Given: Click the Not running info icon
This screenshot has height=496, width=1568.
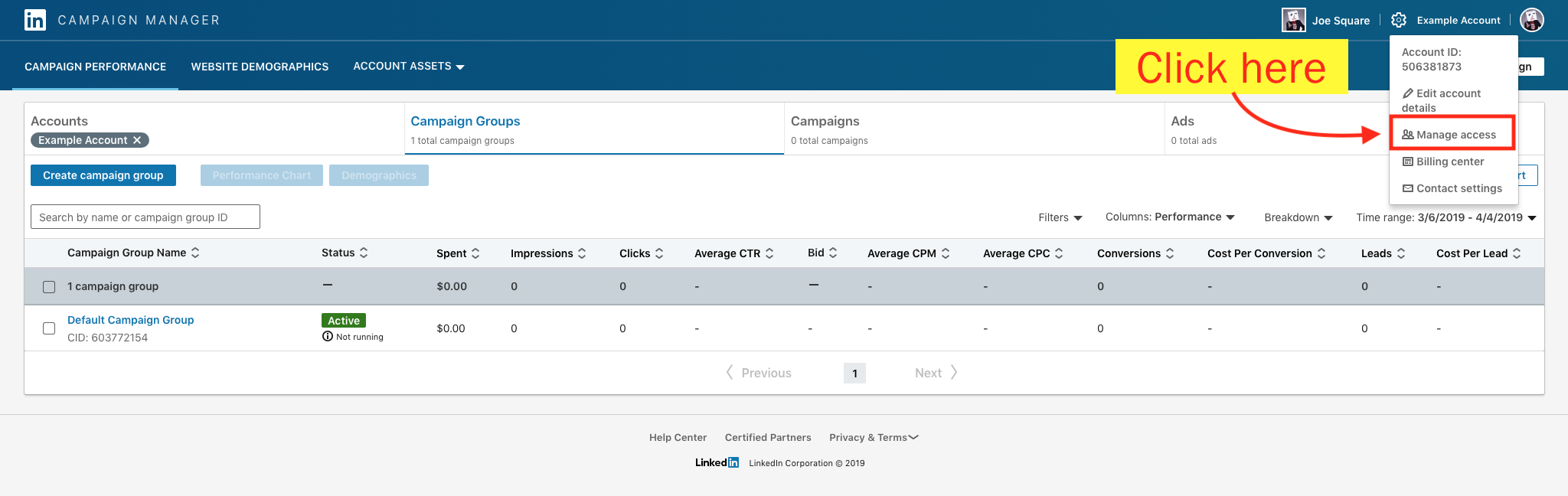Looking at the screenshot, I should click(x=328, y=336).
